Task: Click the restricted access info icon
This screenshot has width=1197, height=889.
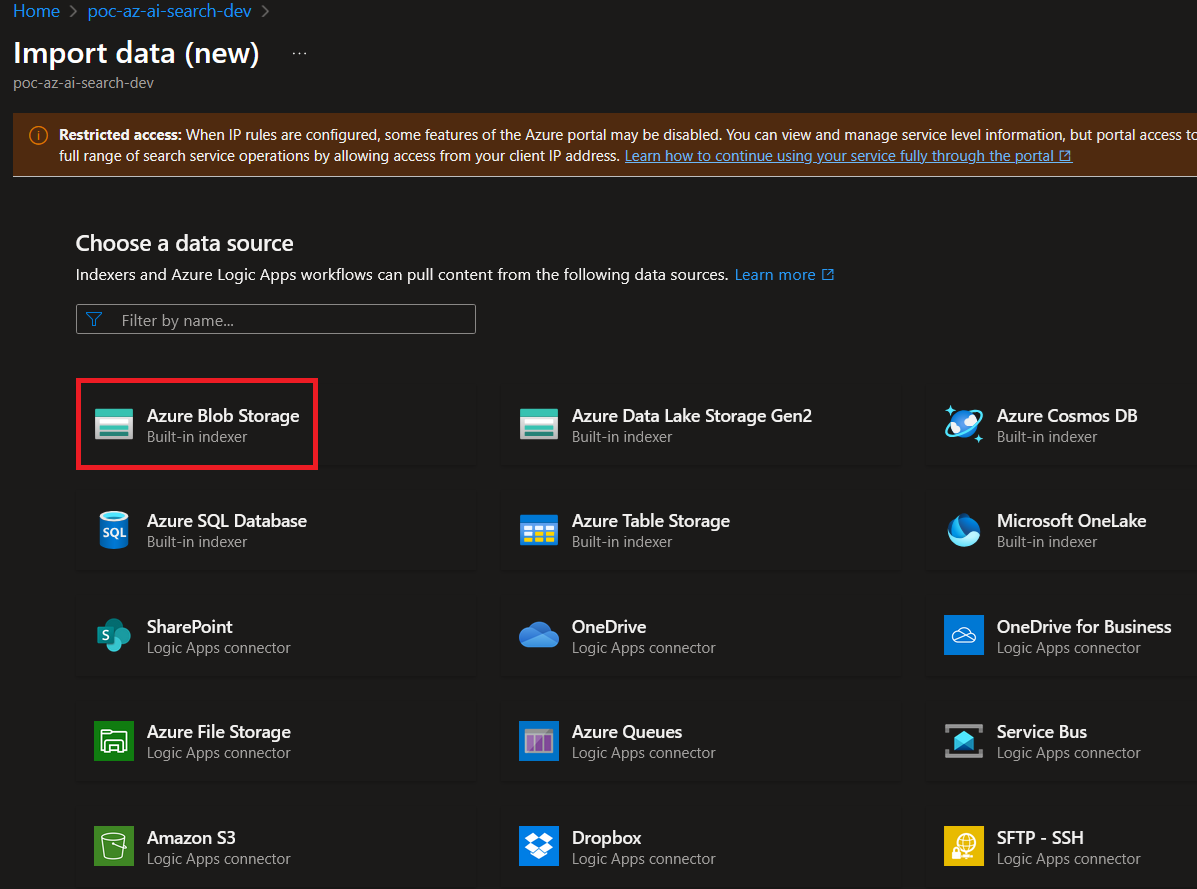Action: coord(38,135)
